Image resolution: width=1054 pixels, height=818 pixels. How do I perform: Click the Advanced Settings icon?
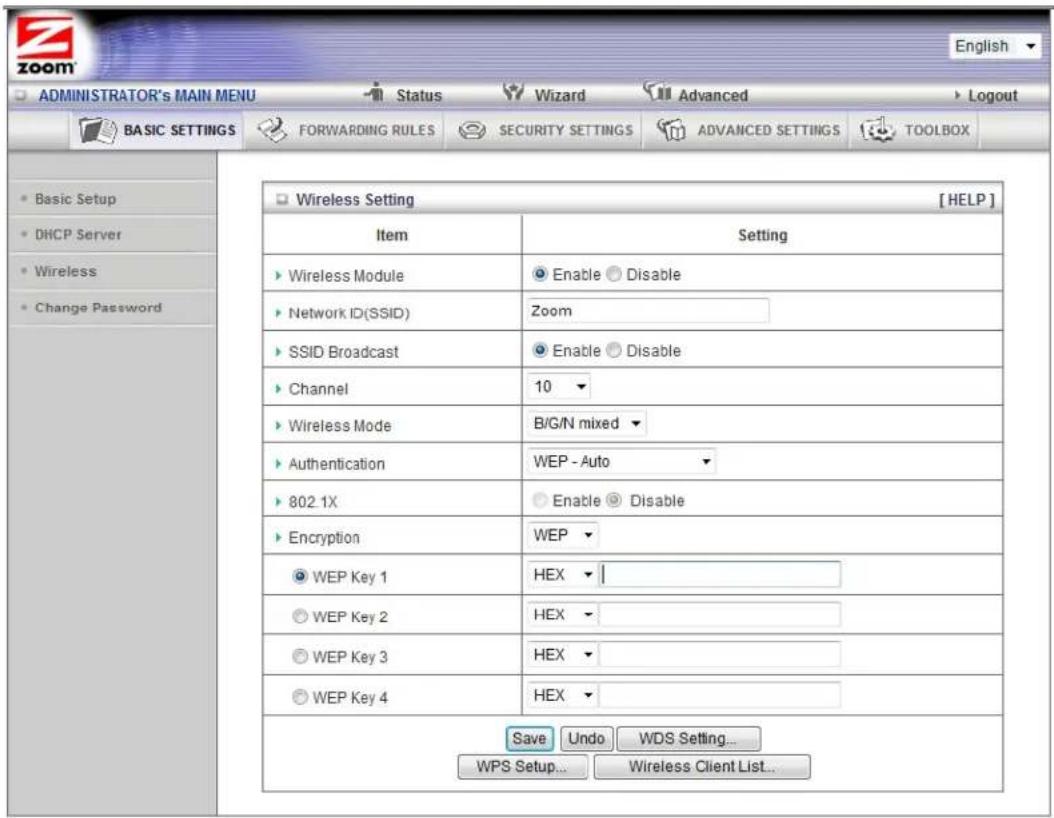coord(671,130)
